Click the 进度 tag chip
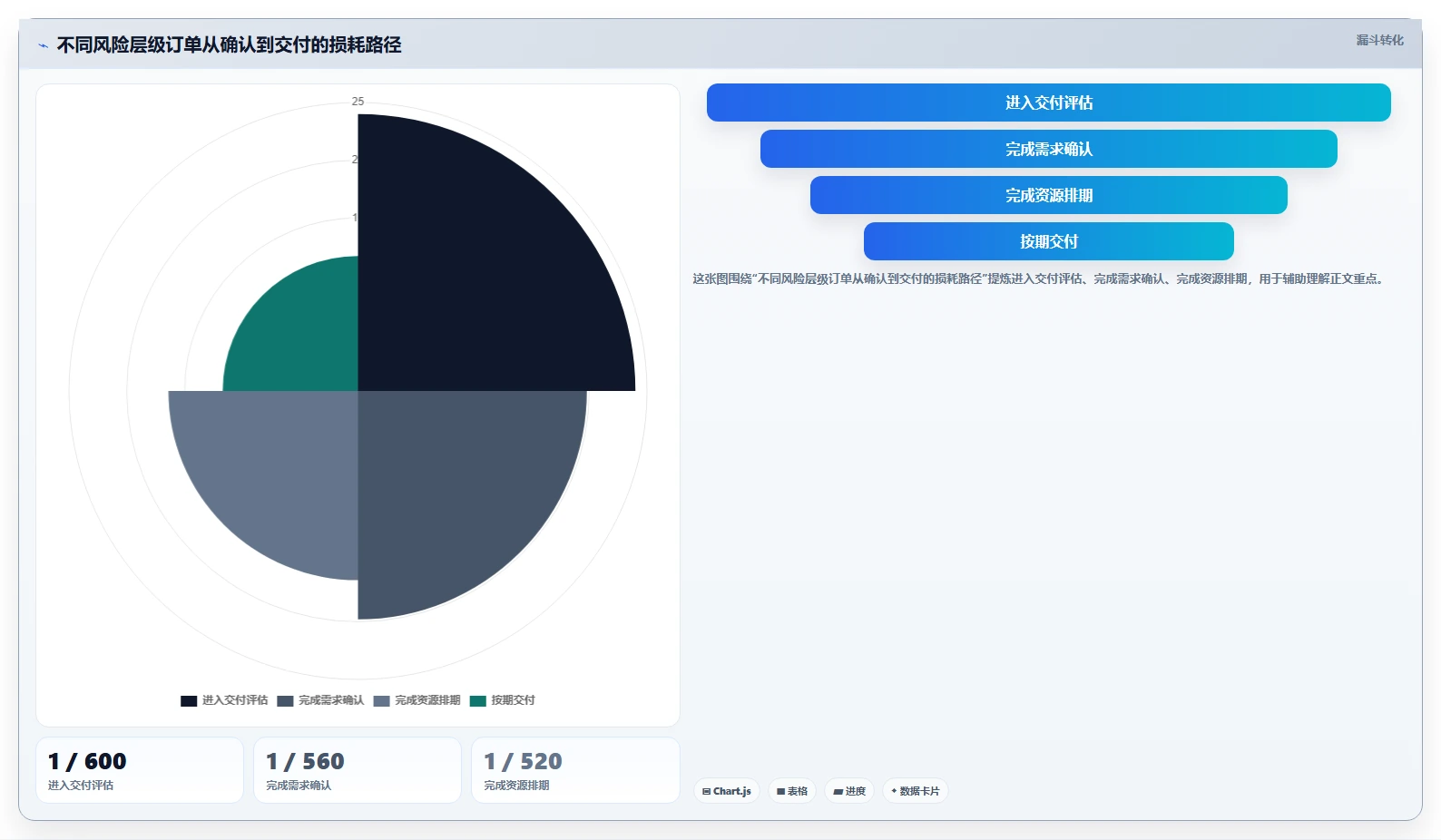The height and width of the screenshot is (840, 1441). (849, 791)
